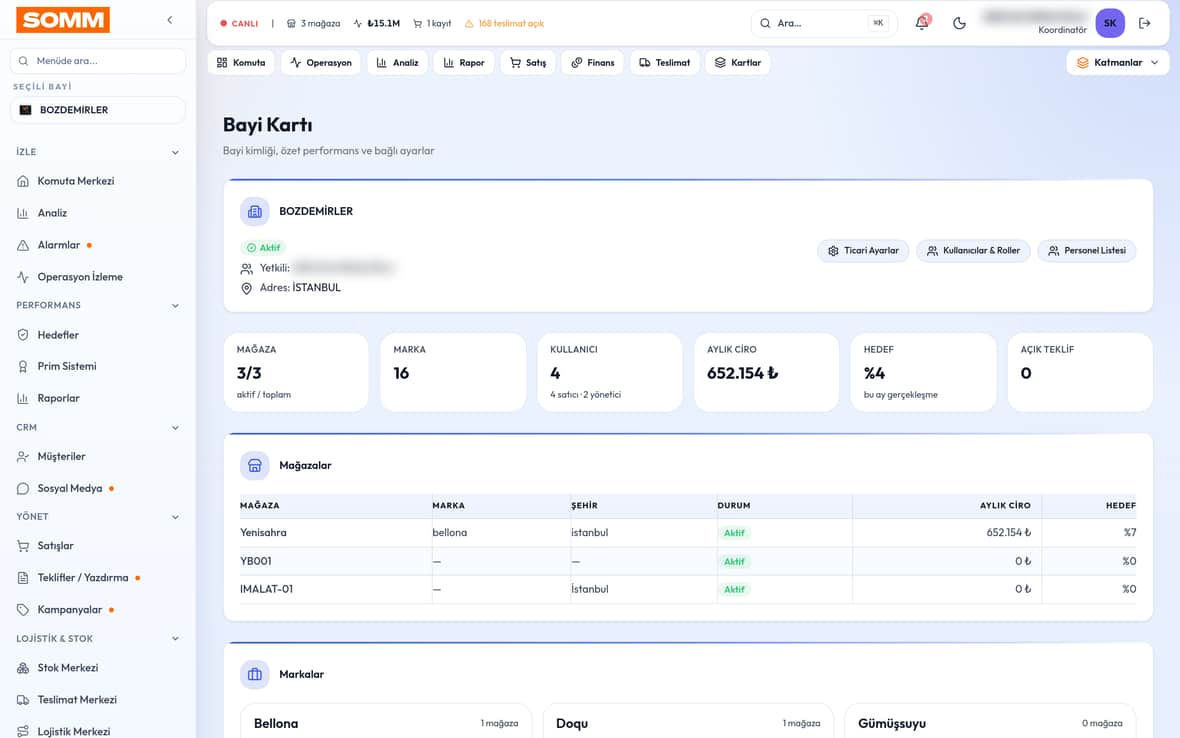This screenshot has width=1180, height=738.
Task: Open the notifications bell
Action: (922, 23)
